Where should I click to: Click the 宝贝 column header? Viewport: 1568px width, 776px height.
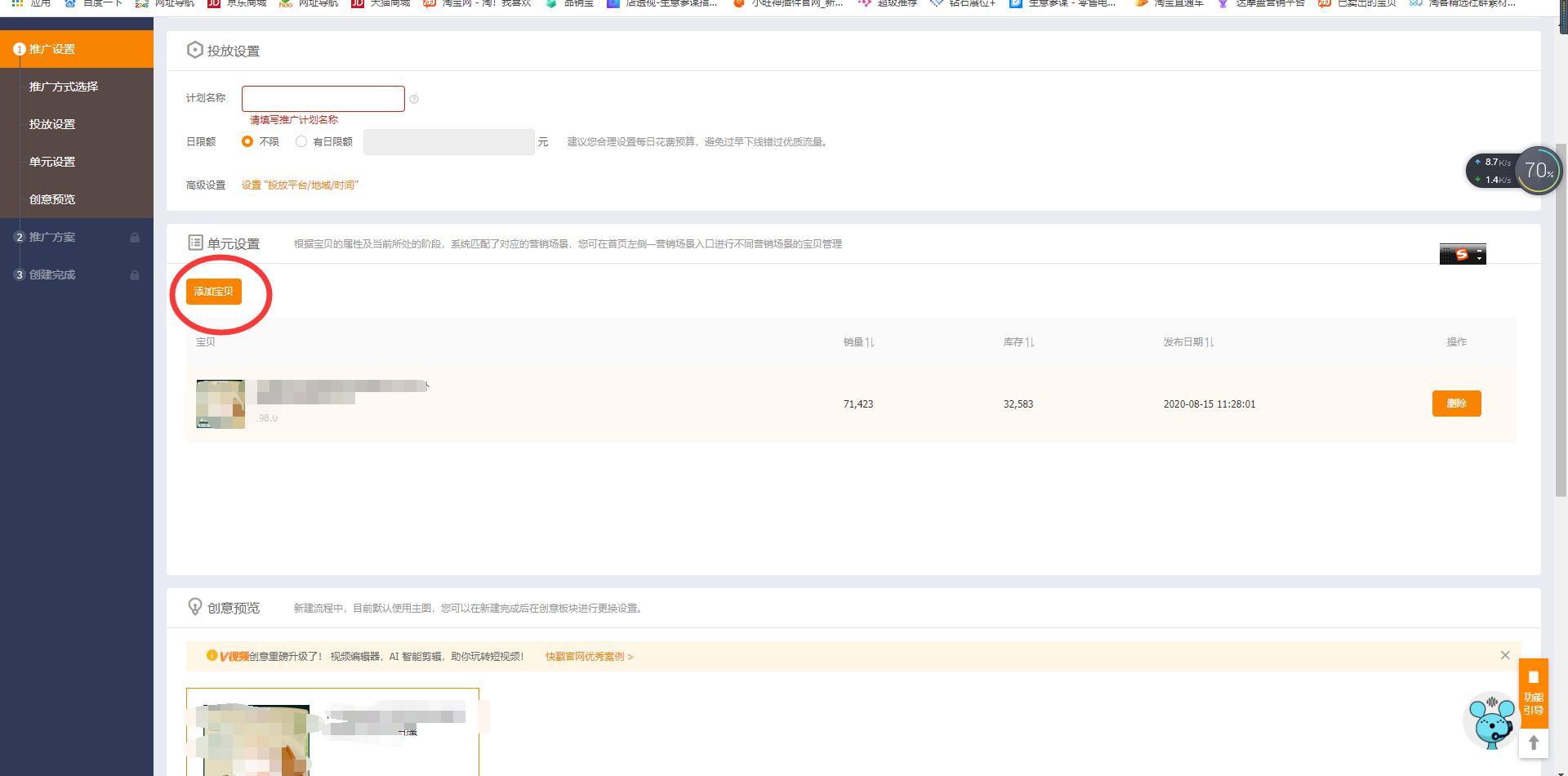(206, 342)
